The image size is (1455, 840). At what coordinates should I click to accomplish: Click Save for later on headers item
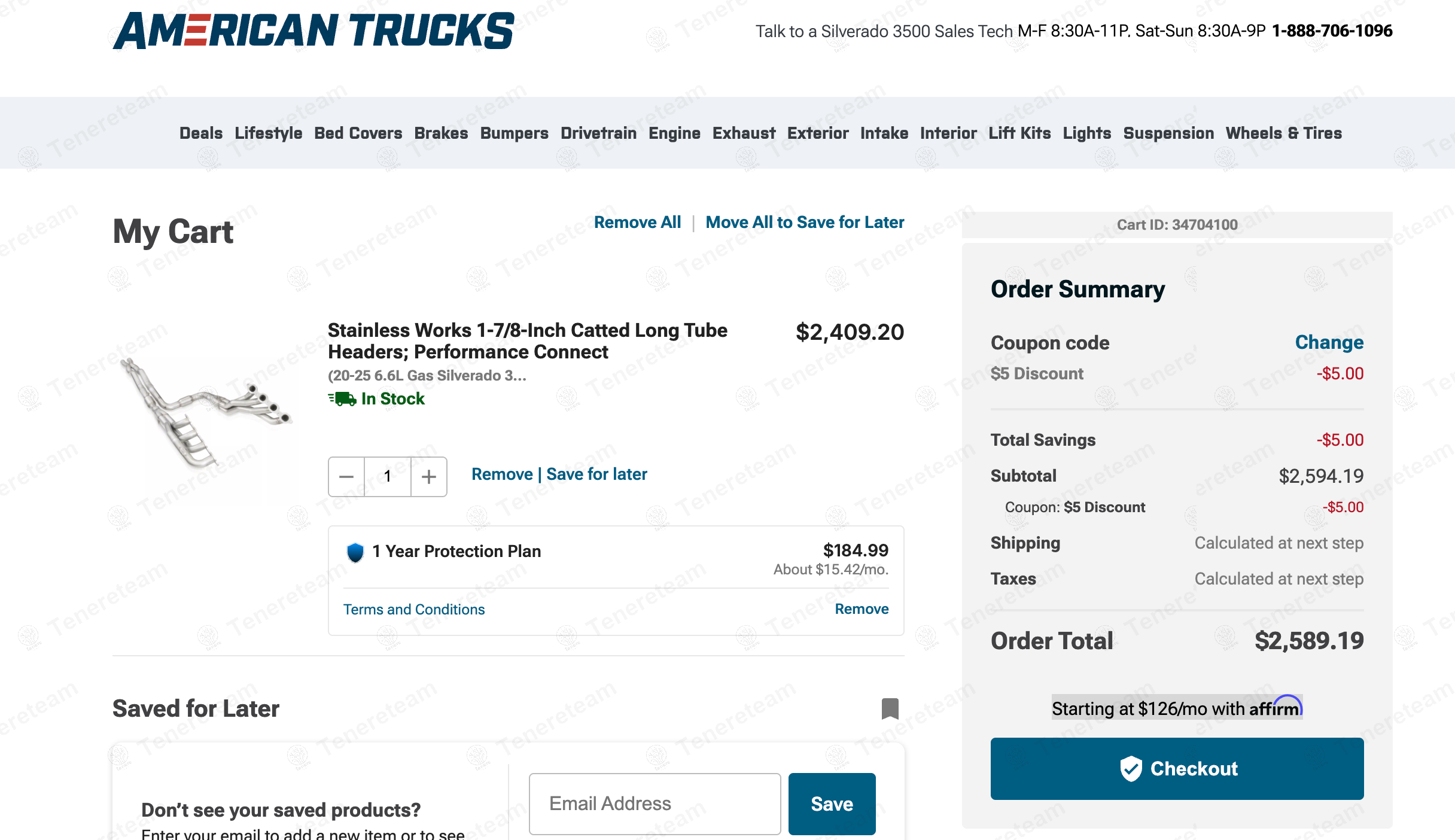596,474
